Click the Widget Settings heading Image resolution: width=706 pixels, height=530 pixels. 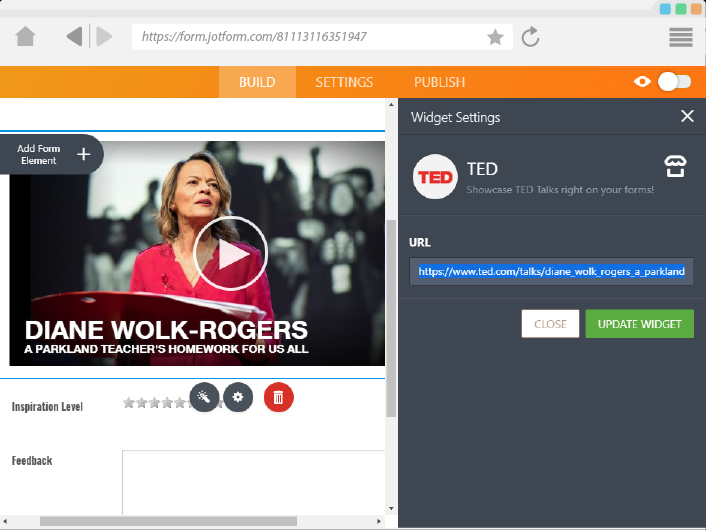pos(455,117)
